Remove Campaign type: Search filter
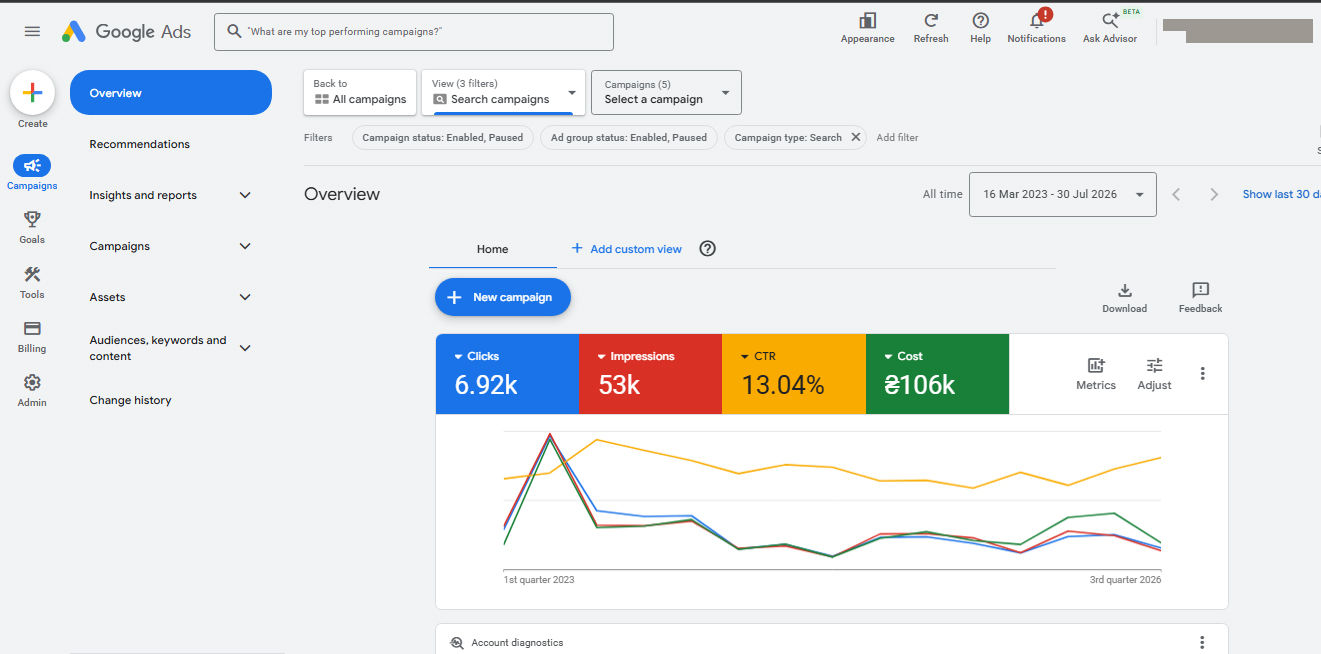Image resolution: width=1321 pixels, height=654 pixels. point(856,137)
